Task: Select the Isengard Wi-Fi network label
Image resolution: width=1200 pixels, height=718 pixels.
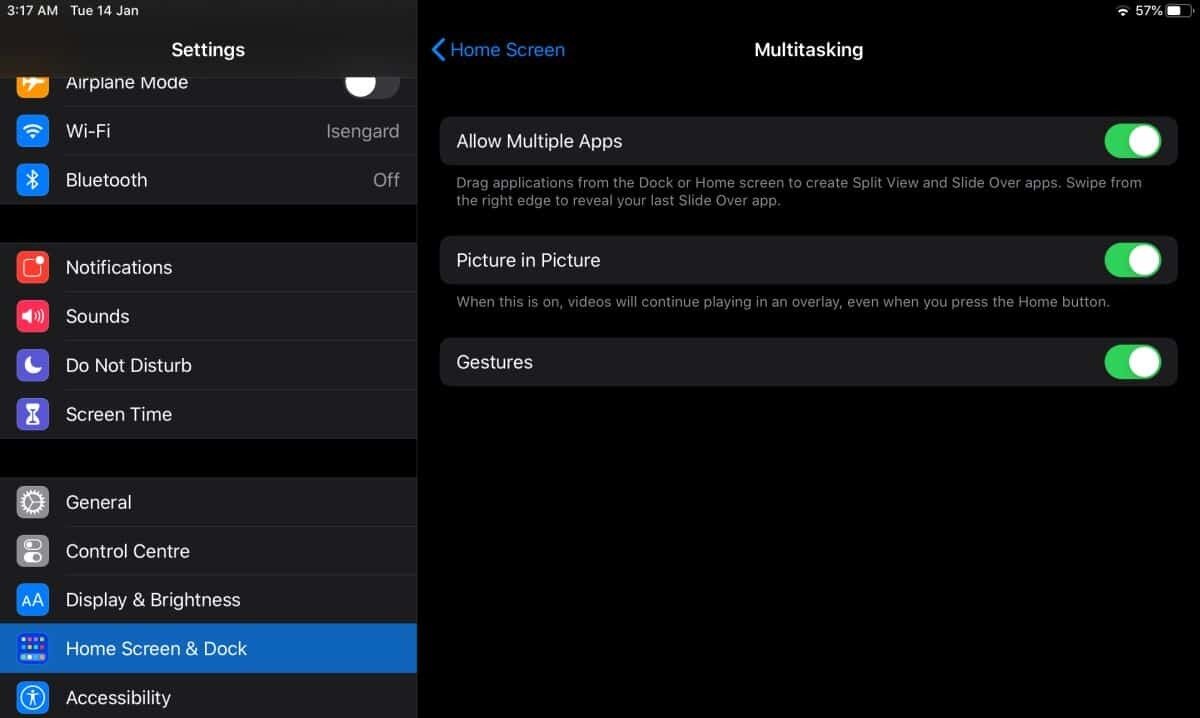Action: [x=363, y=131]
